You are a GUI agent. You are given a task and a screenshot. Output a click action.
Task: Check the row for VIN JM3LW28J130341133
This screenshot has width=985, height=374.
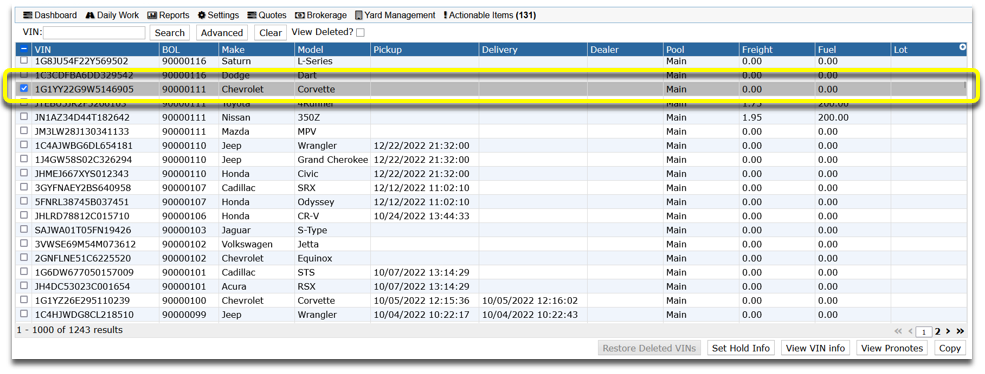click(24, 131)
